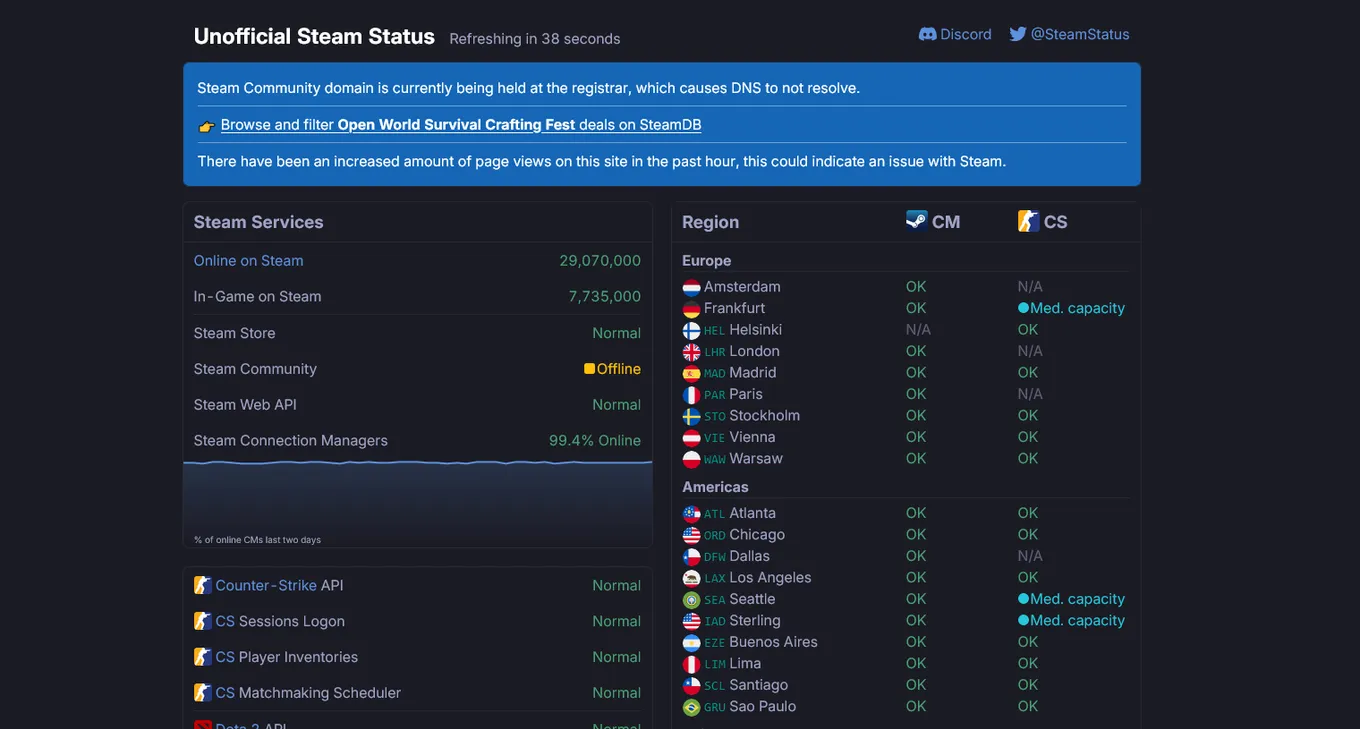Click the CS Matchmaking Scheduler icon

[202, 692]
